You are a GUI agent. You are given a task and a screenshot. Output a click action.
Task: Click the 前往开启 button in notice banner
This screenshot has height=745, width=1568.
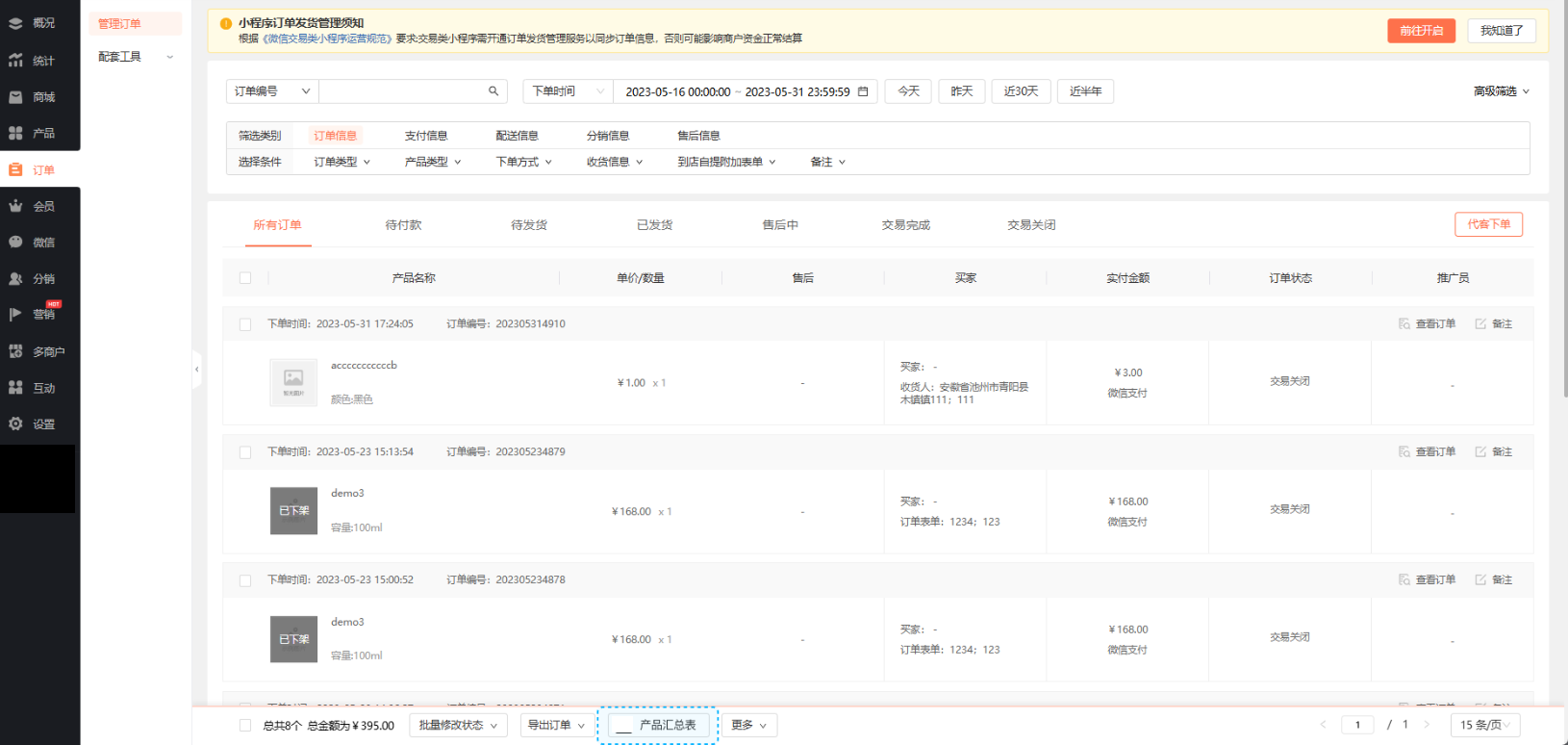(1421, 31)
